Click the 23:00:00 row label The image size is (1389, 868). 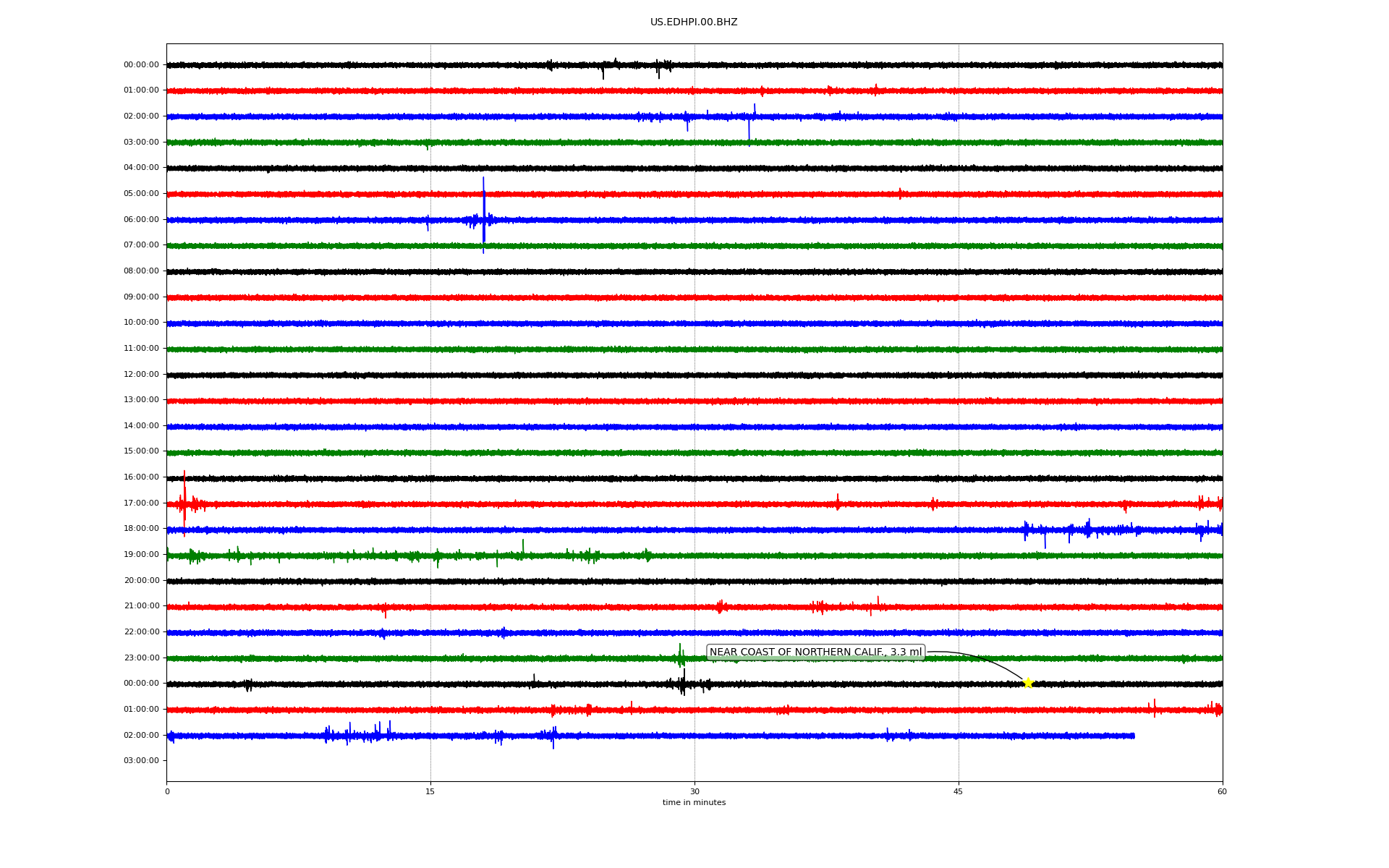[141, 658]
